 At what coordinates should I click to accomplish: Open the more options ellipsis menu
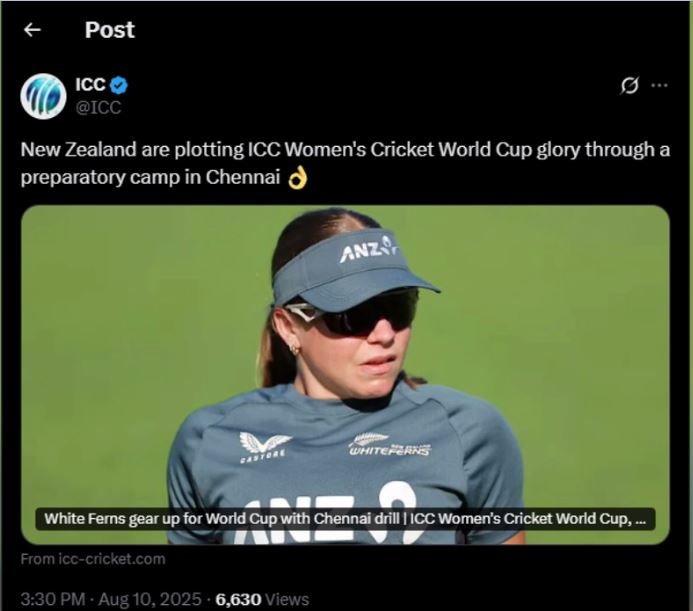(x=659, y=86)
